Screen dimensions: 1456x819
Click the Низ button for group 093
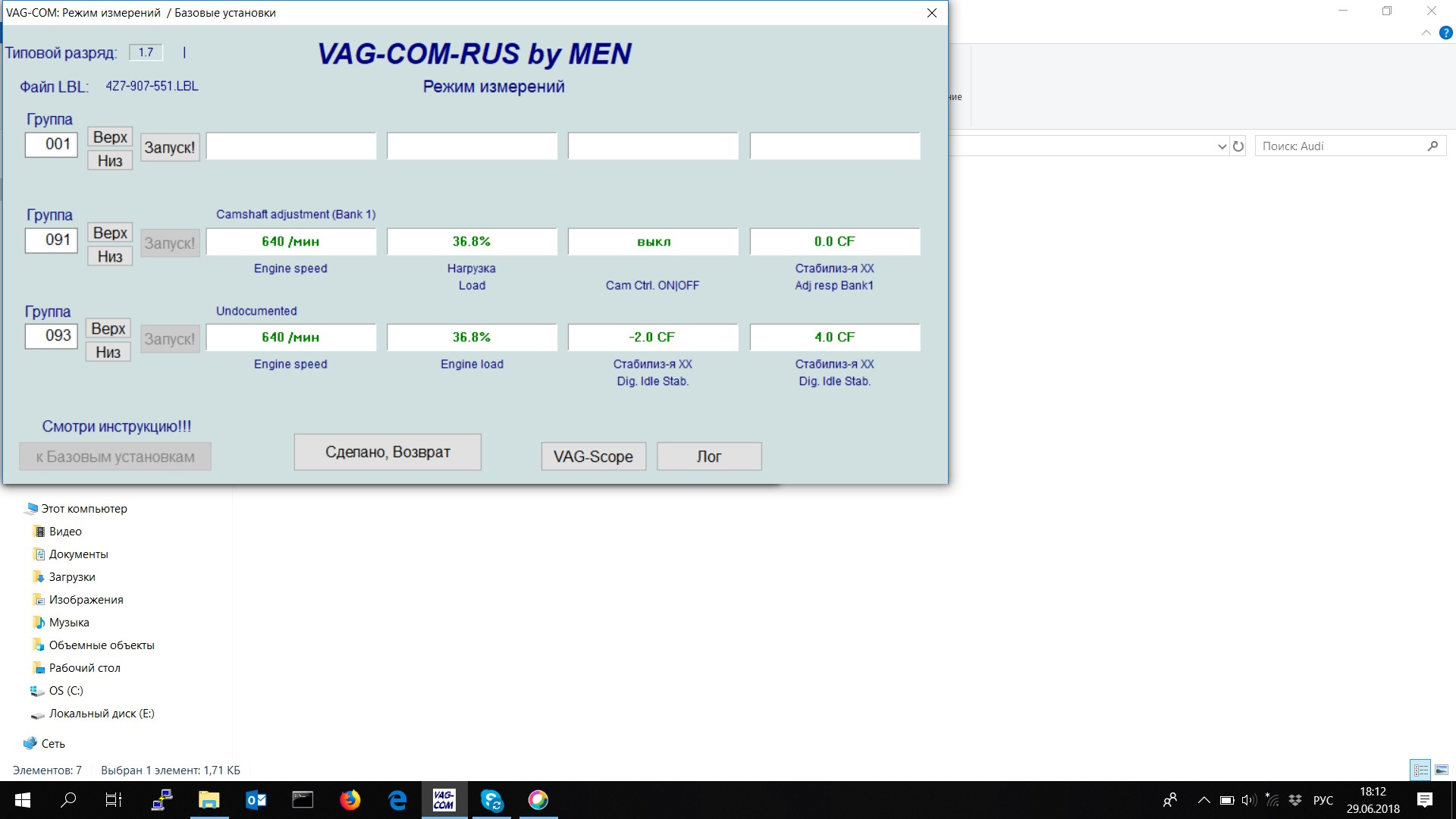pyautogui.click(x=108, y=352)
